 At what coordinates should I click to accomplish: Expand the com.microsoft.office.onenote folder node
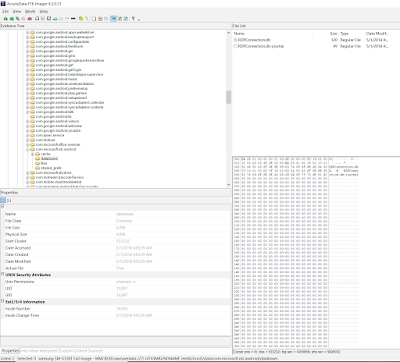pyautogui.click(x=28, y=145)
